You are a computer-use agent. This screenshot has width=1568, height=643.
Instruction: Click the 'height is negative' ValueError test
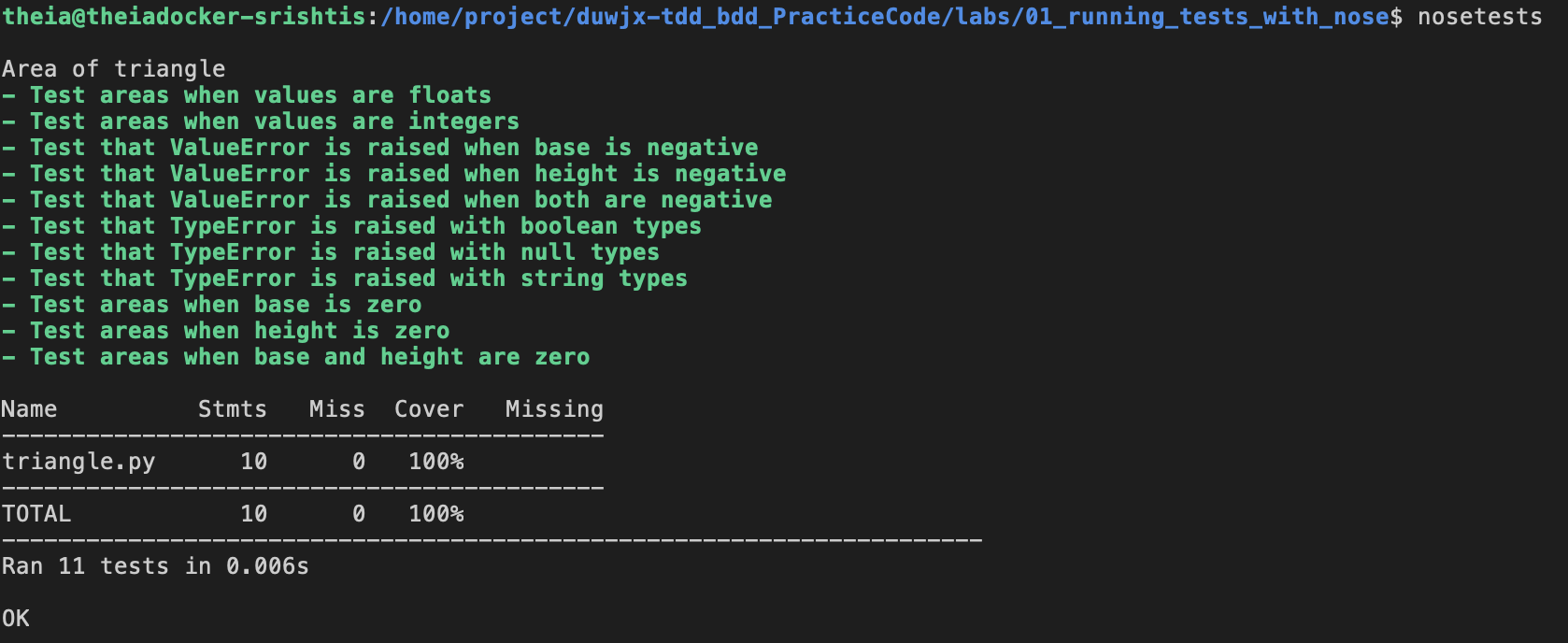(x=394, y=174)
